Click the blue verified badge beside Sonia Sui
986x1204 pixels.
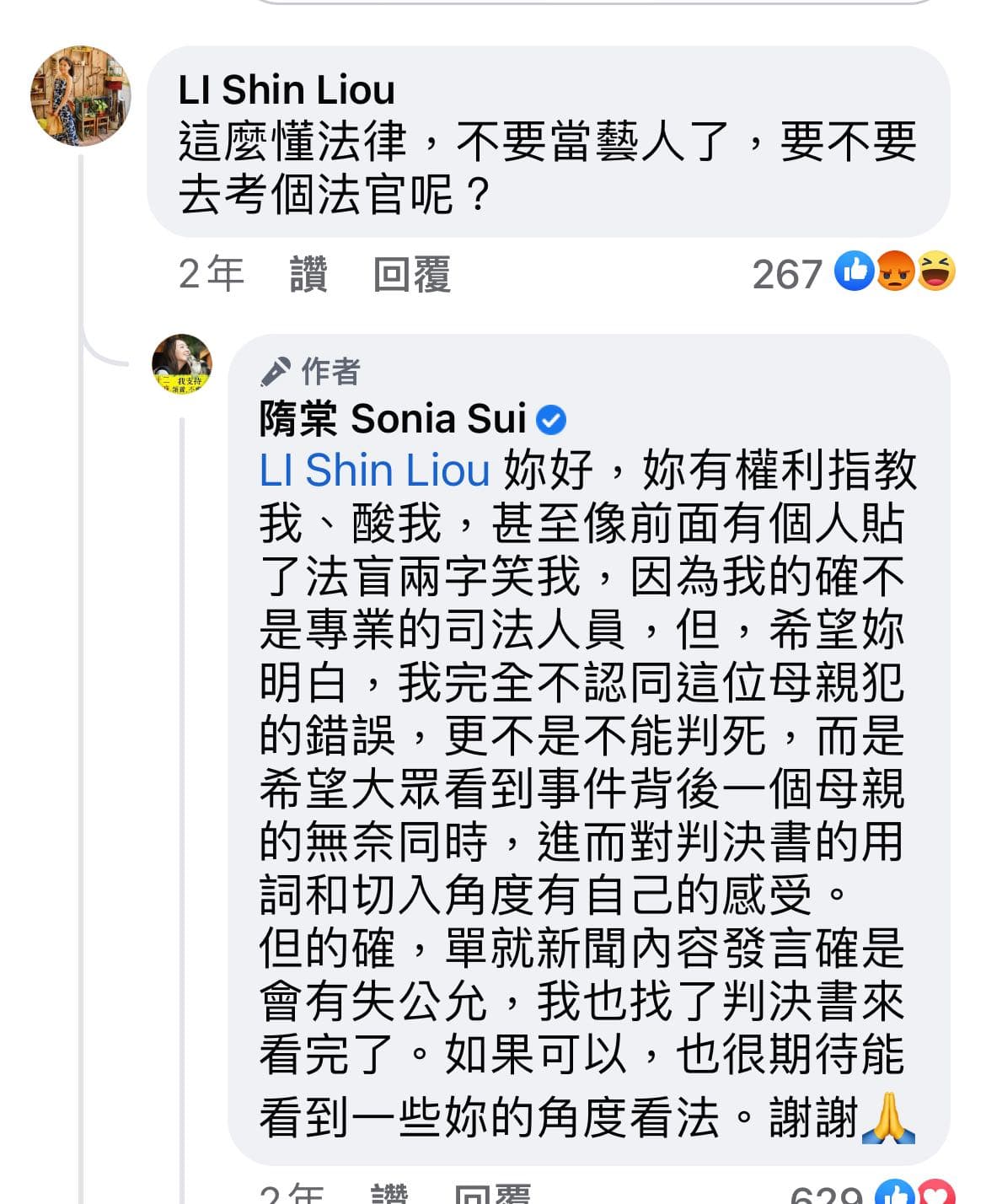(551, 419)
